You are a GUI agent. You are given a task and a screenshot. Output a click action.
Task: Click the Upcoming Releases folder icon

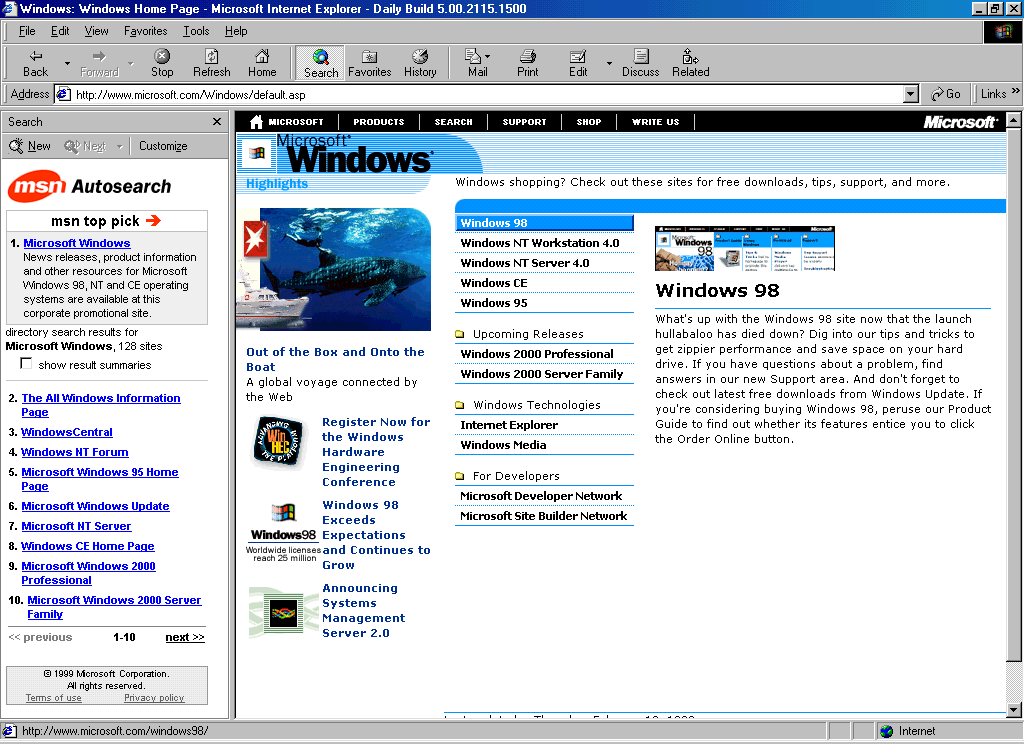coord(460,334)
